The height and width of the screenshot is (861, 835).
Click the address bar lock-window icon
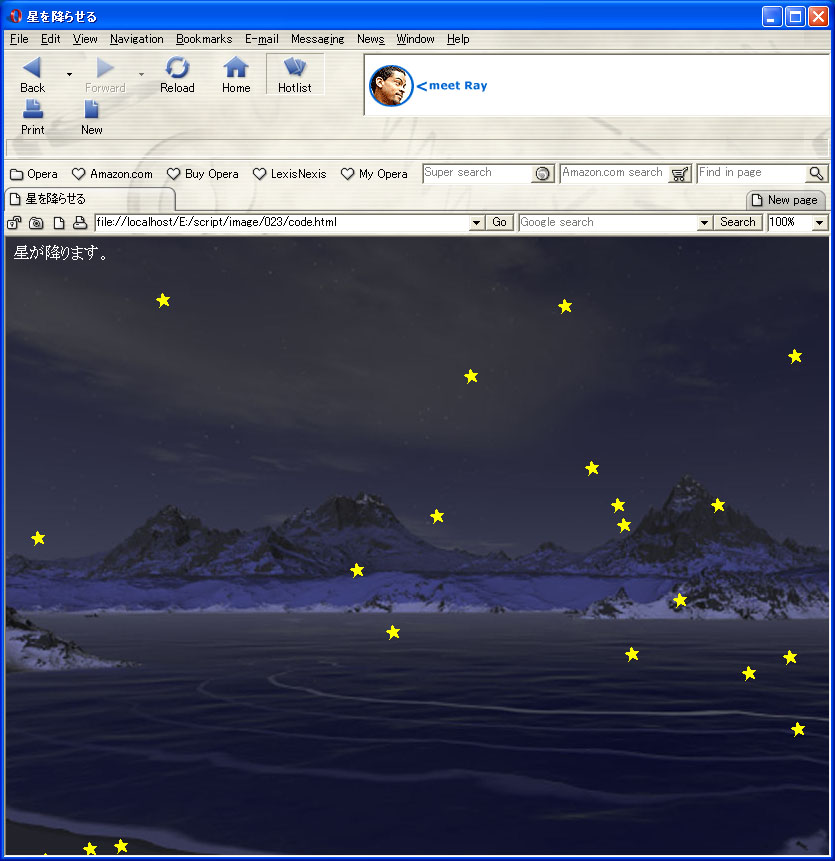coord(14,222)
